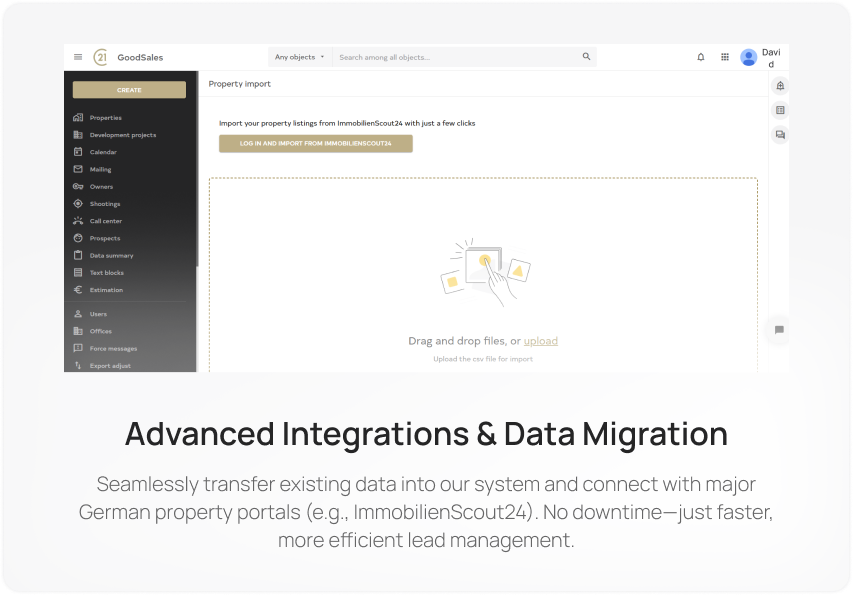The width and height of the screenshot is (853, 595).
Task: Click the drag and drop illustration
Action: point(485,272)
